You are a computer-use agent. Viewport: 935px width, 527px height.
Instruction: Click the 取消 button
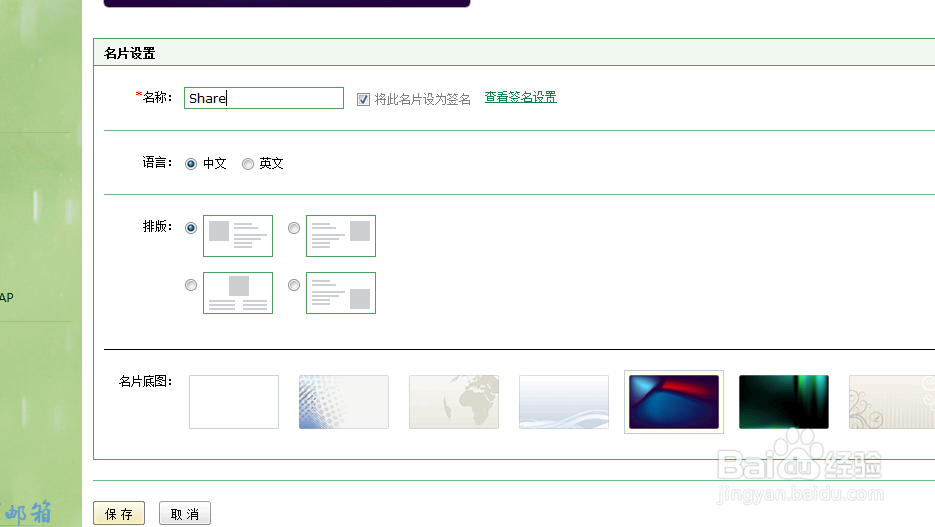pos(185,513)
